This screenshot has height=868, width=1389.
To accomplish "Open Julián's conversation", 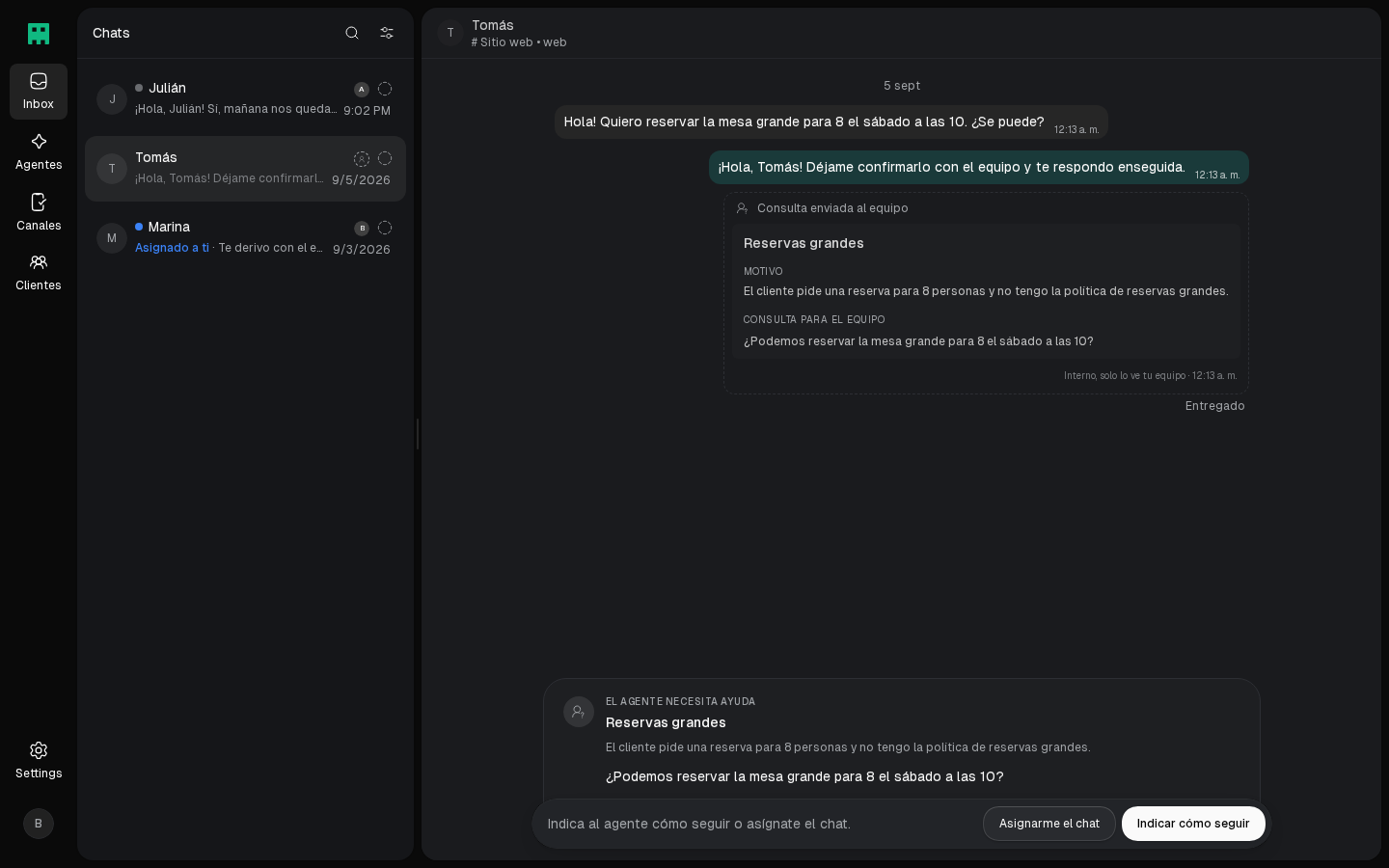I will point(245,98).
